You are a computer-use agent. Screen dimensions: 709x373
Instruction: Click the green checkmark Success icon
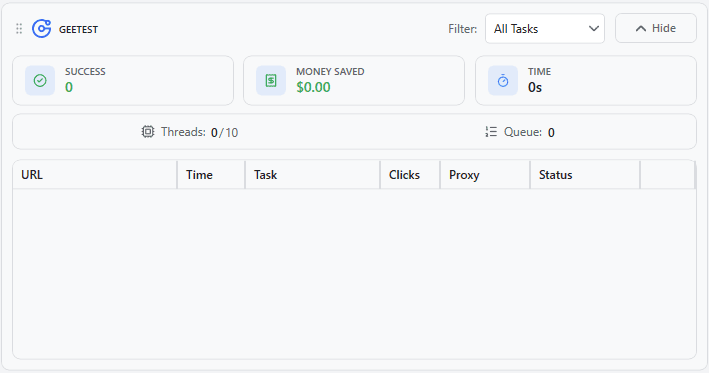tap(40, 80)
